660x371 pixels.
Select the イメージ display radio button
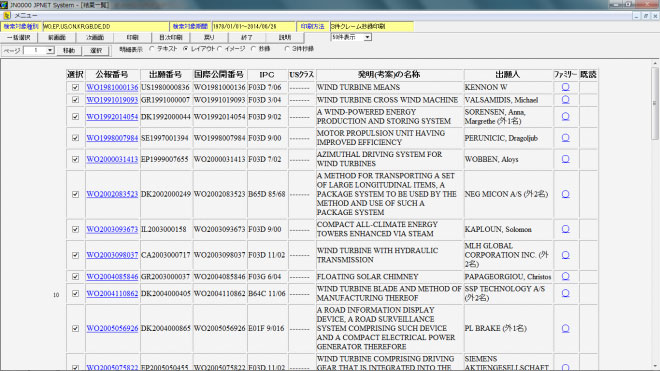tap(219, 49)
